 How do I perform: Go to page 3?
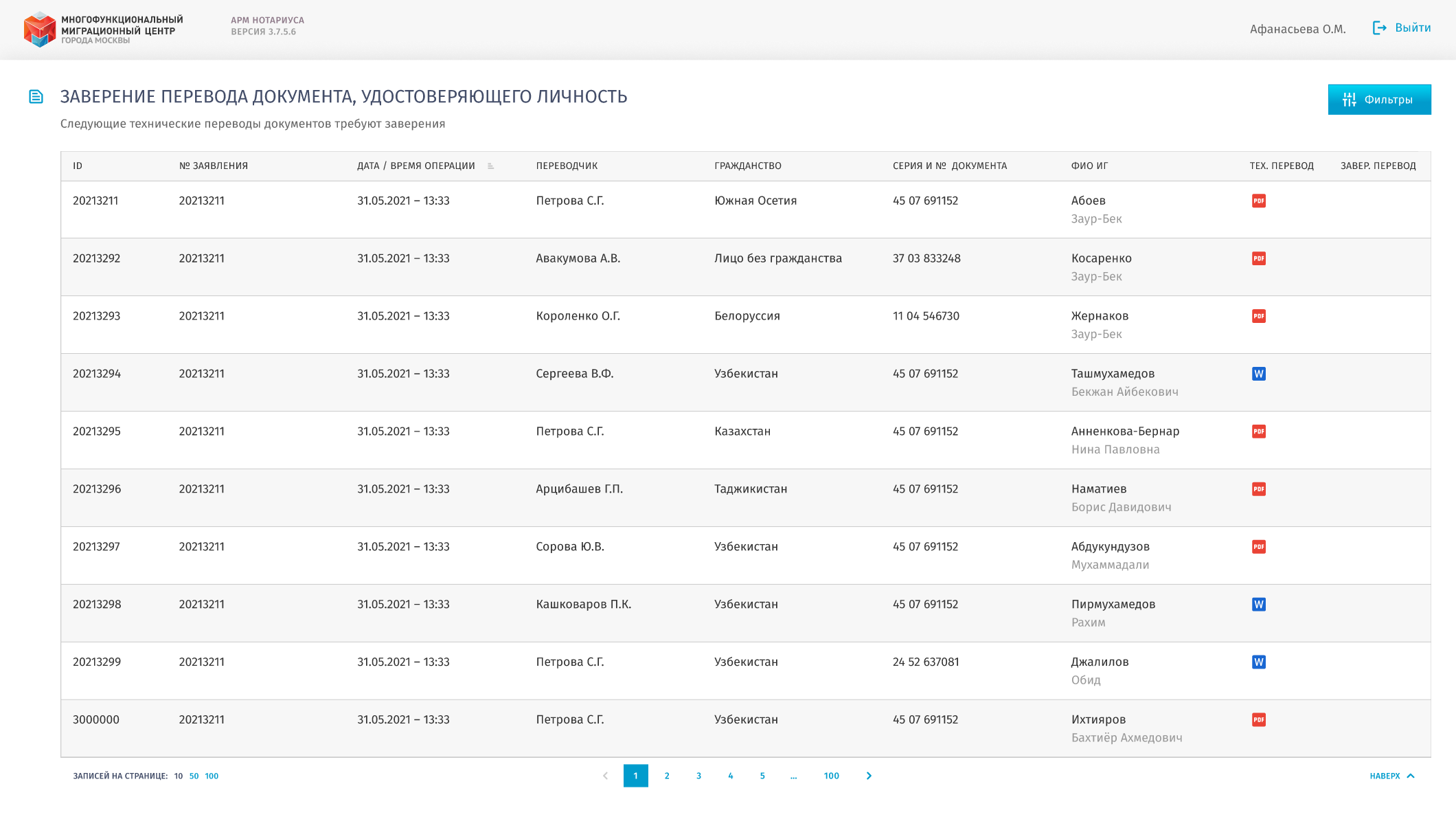tap(698, 776)
